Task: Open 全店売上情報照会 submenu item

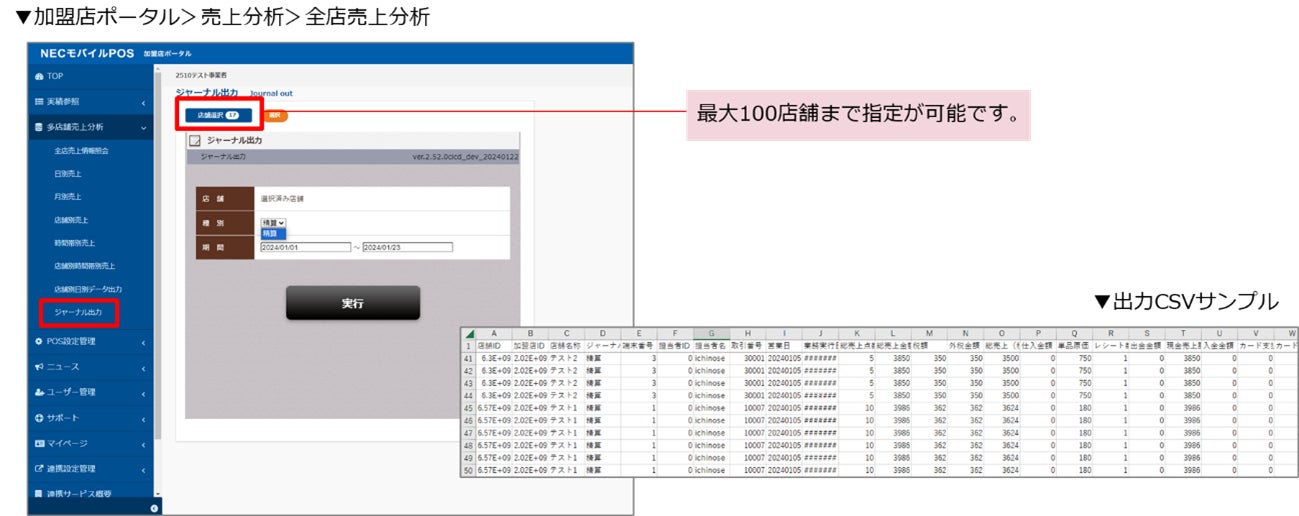Action: [x=82, y=151]
